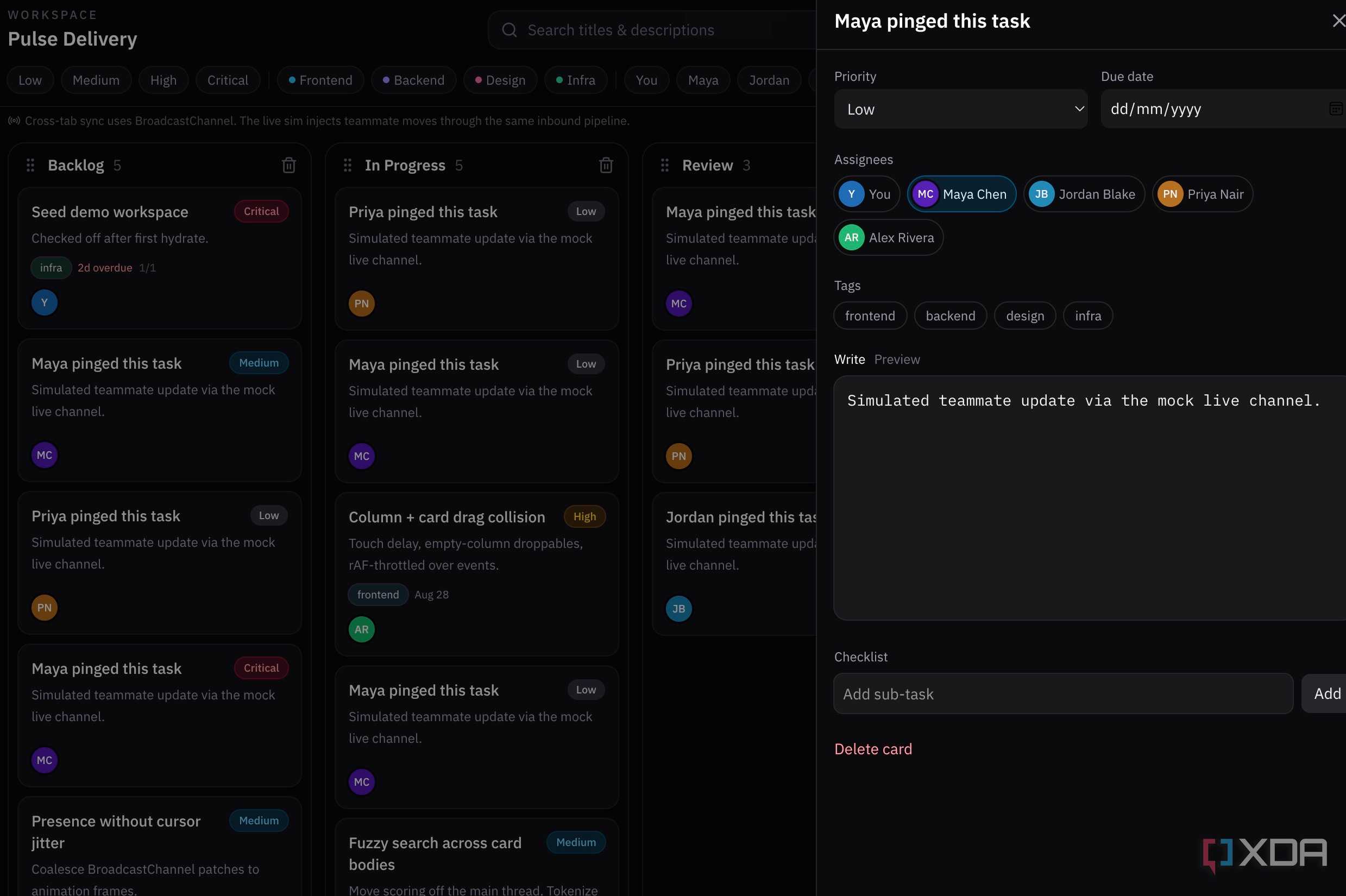Assign the card to You
Image resolution: width=1346 pixels, height=896 pixels.
point(866,194)
